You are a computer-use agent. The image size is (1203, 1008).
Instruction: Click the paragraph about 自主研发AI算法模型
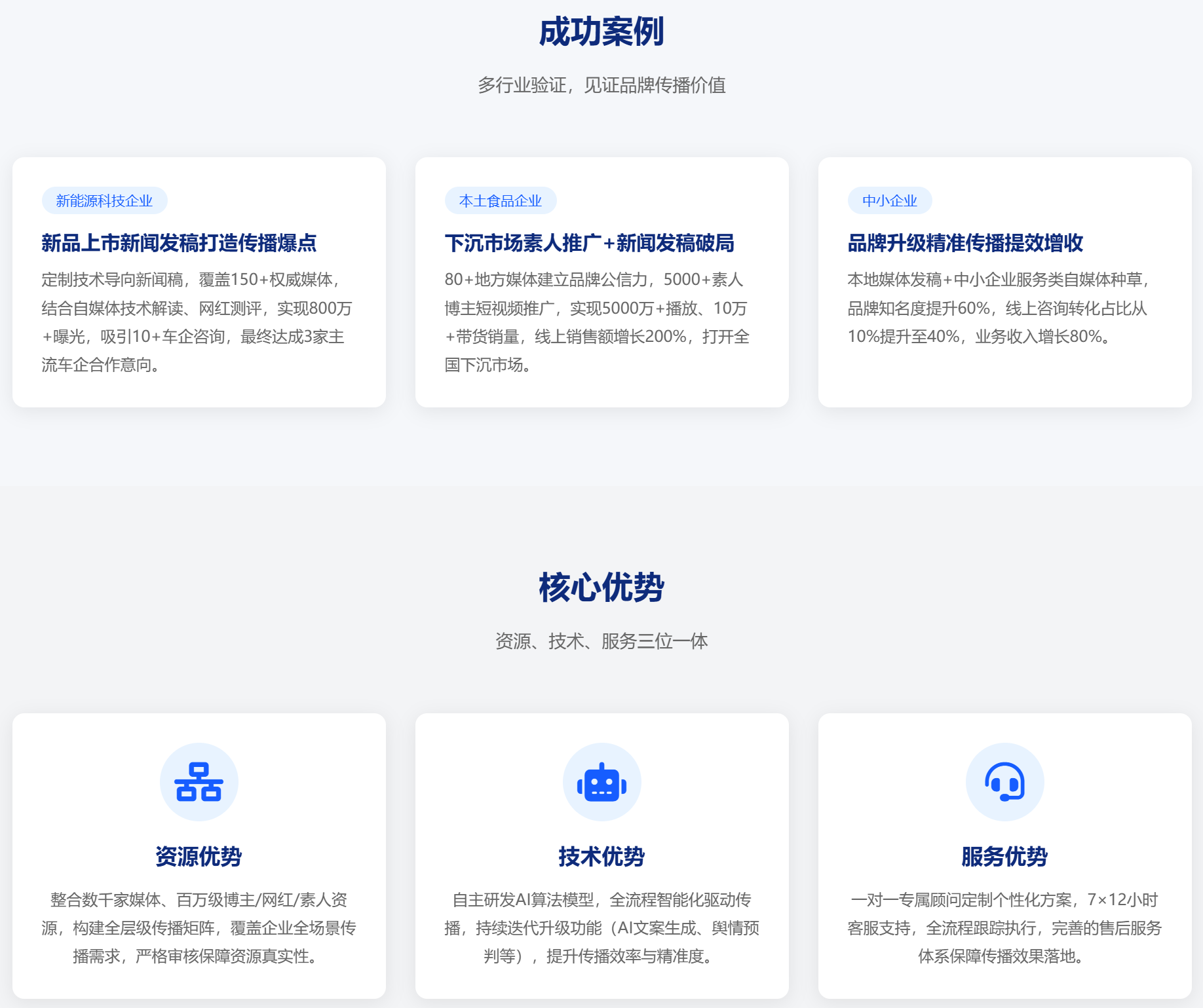point(601,927)
